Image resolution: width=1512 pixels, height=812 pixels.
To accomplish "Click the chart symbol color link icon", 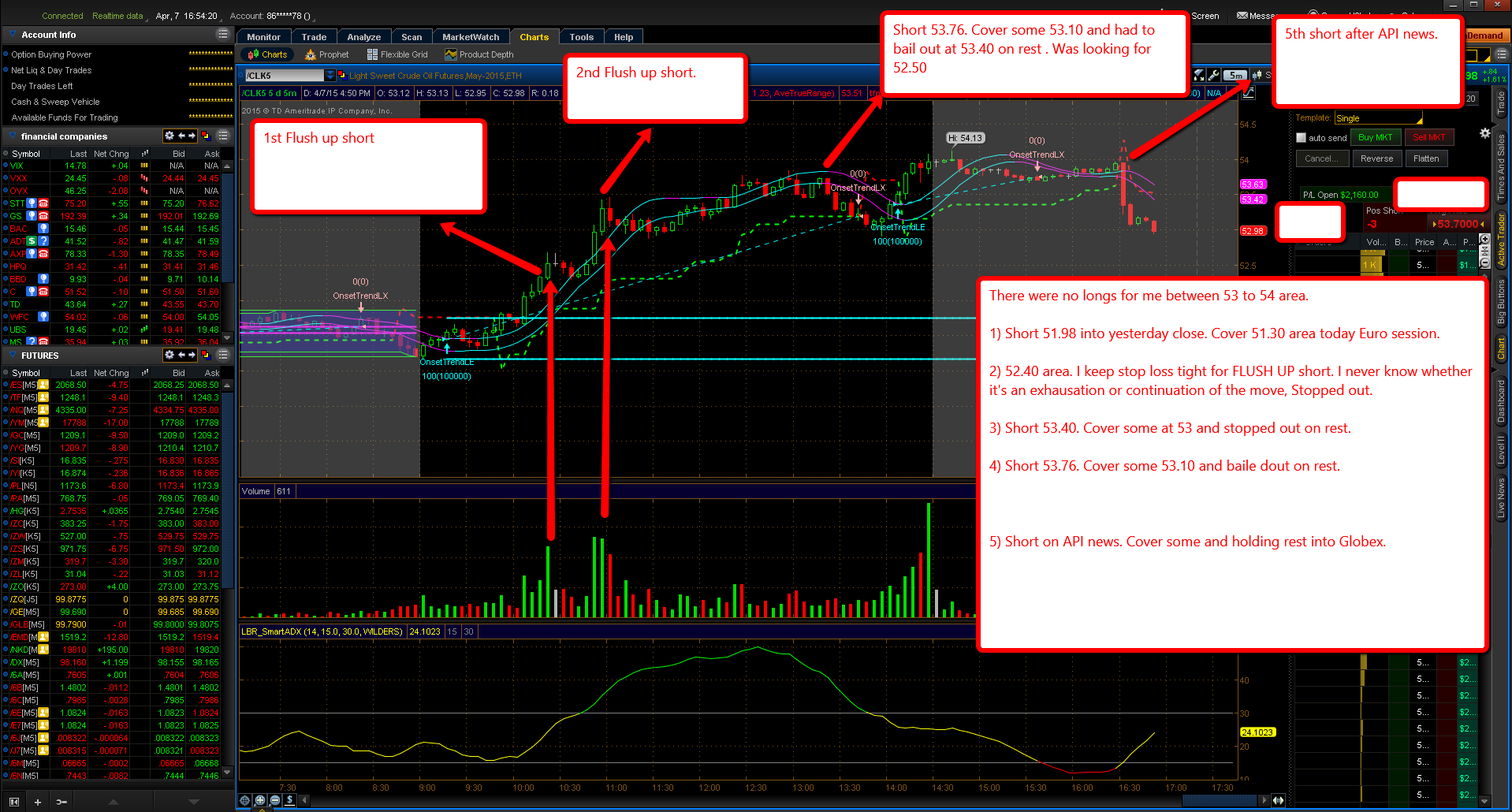I will (342, 76).
